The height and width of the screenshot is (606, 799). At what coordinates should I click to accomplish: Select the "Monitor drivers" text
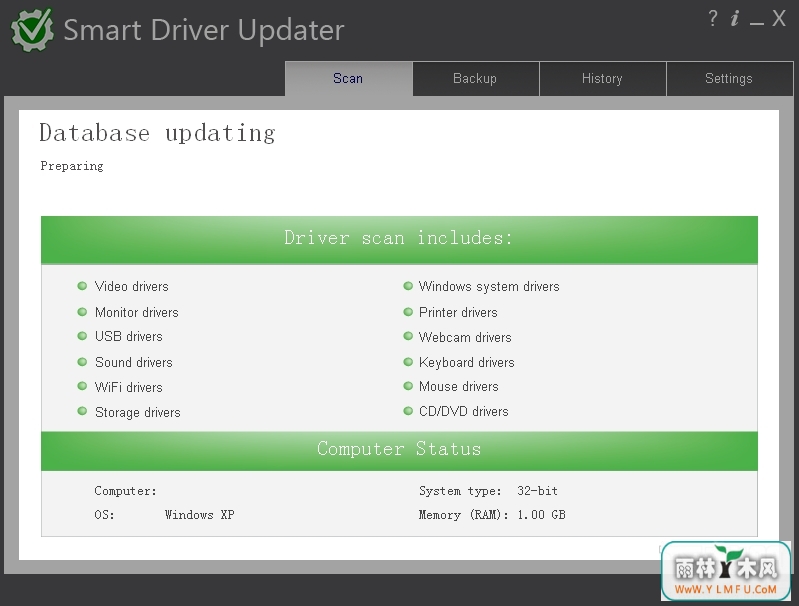pyautogui.click(x=137, y=312)
